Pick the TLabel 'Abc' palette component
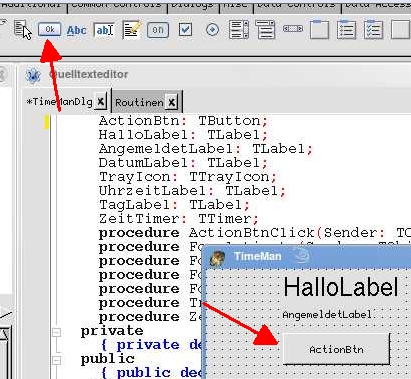 [x=76, y=30]
